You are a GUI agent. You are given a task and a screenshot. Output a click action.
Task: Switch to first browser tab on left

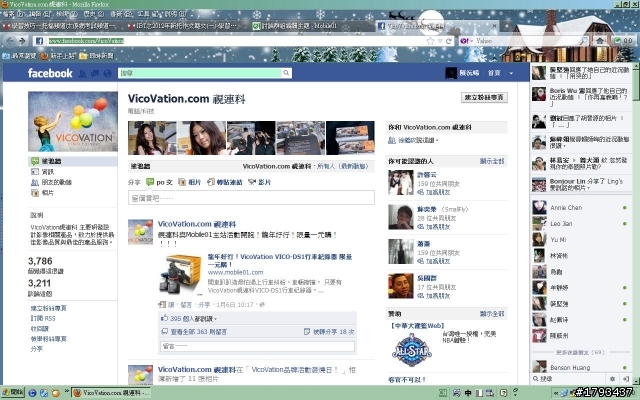pyautogui.click(x=60, y=26)
